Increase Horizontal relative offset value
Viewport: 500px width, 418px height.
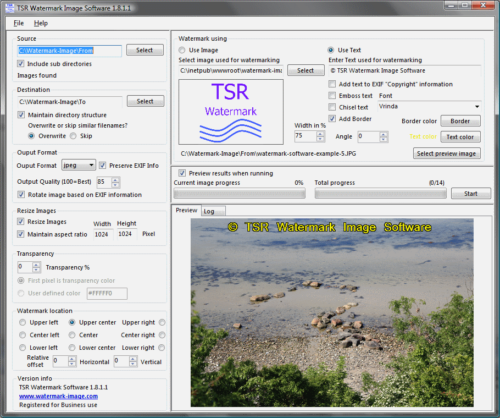(72, 359)
